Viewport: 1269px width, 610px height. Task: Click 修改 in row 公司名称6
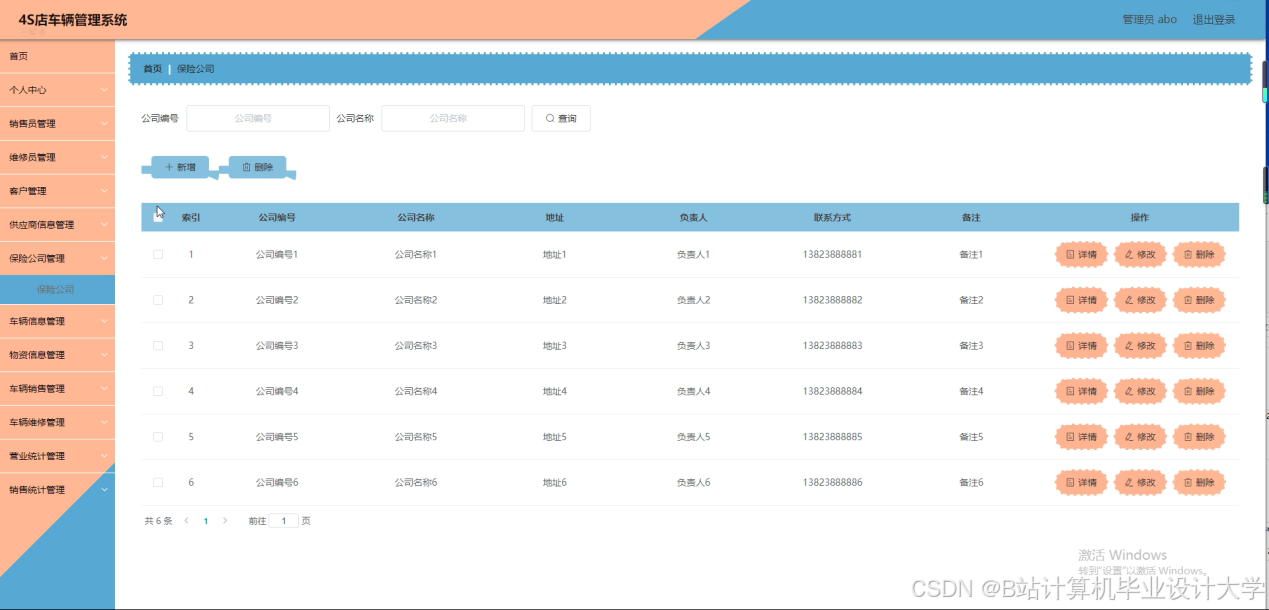coord(1140,482)
